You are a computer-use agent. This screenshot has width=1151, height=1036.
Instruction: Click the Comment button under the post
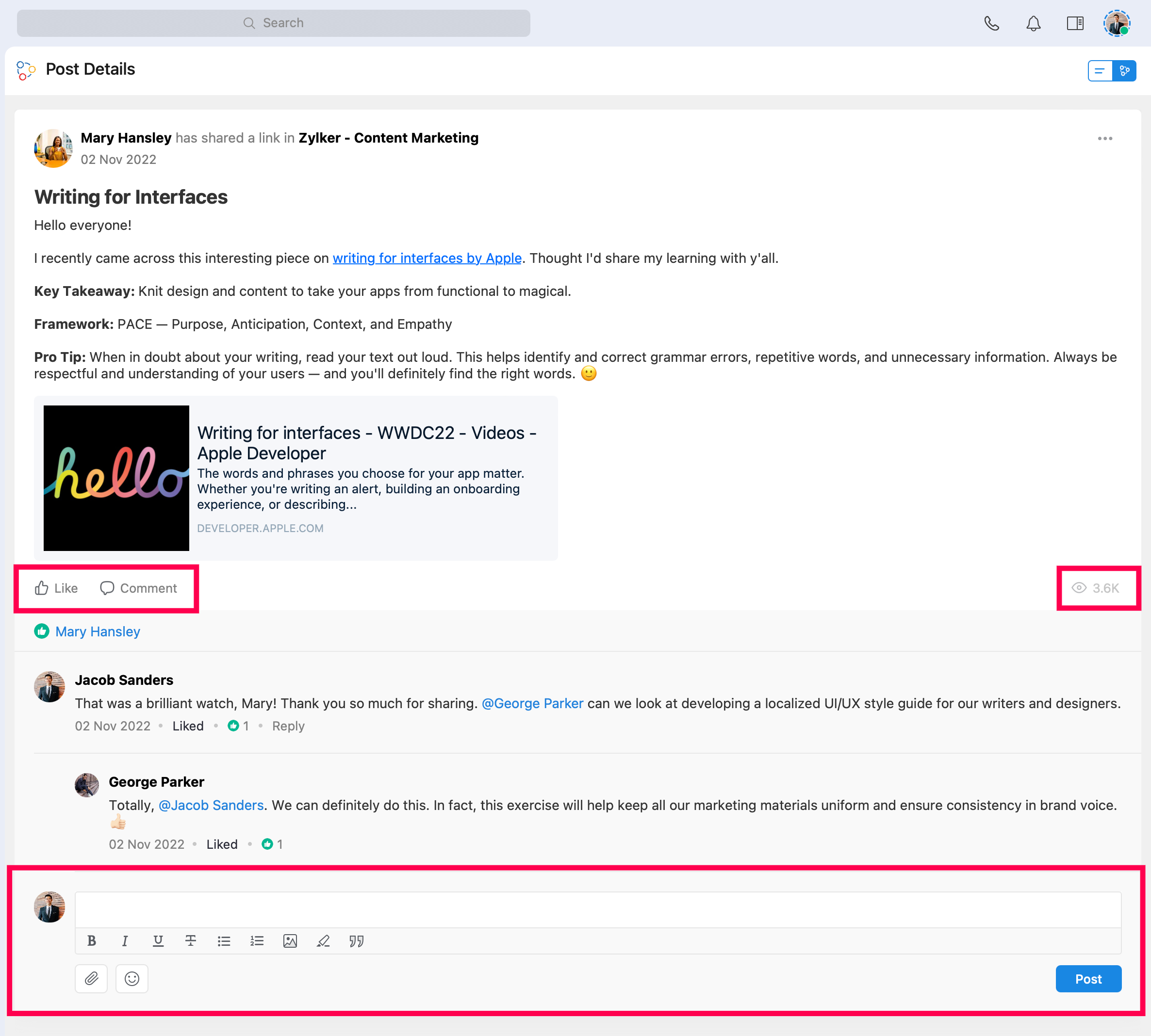coord(138,588)
